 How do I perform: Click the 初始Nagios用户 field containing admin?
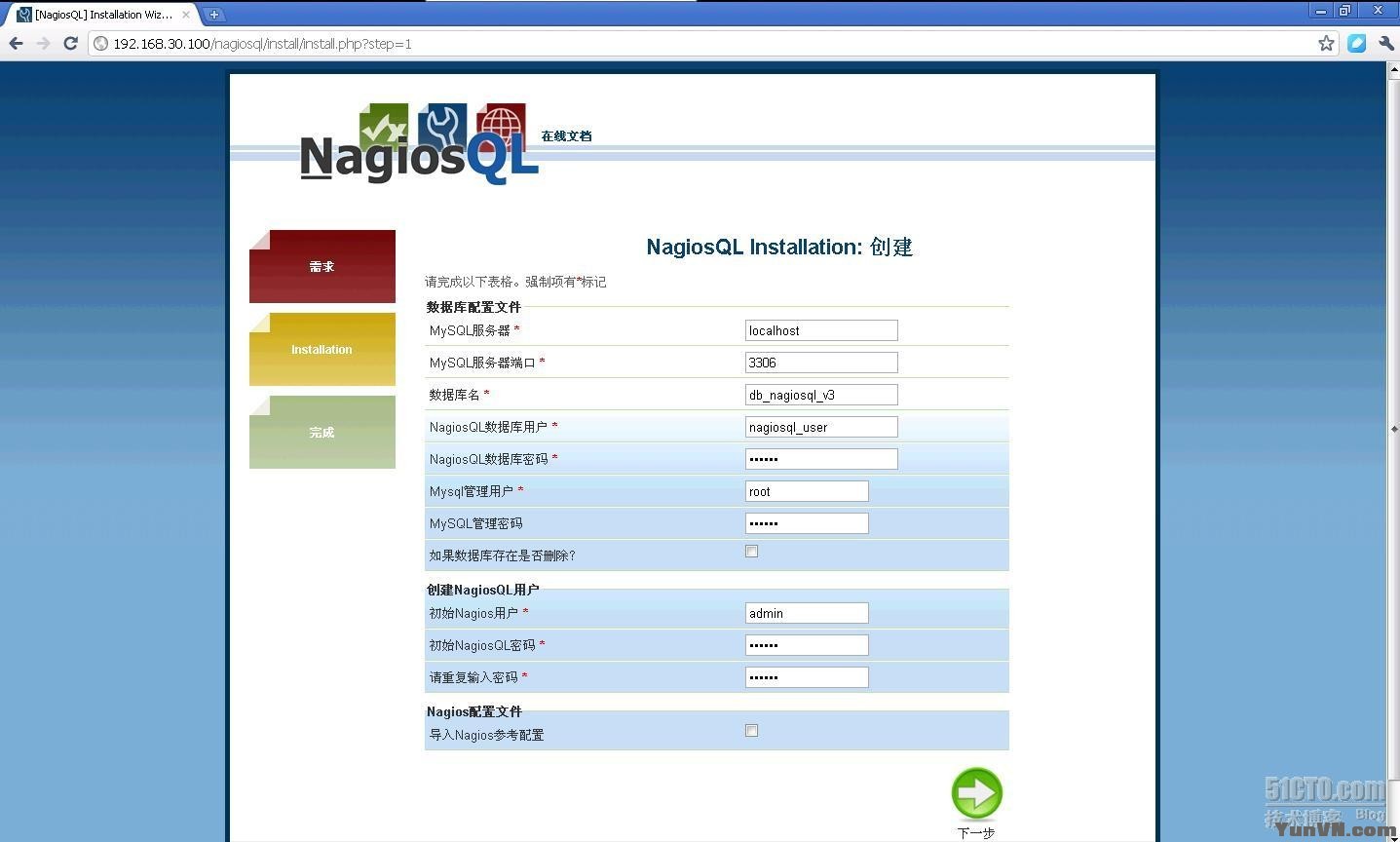[x=807, y=613]
